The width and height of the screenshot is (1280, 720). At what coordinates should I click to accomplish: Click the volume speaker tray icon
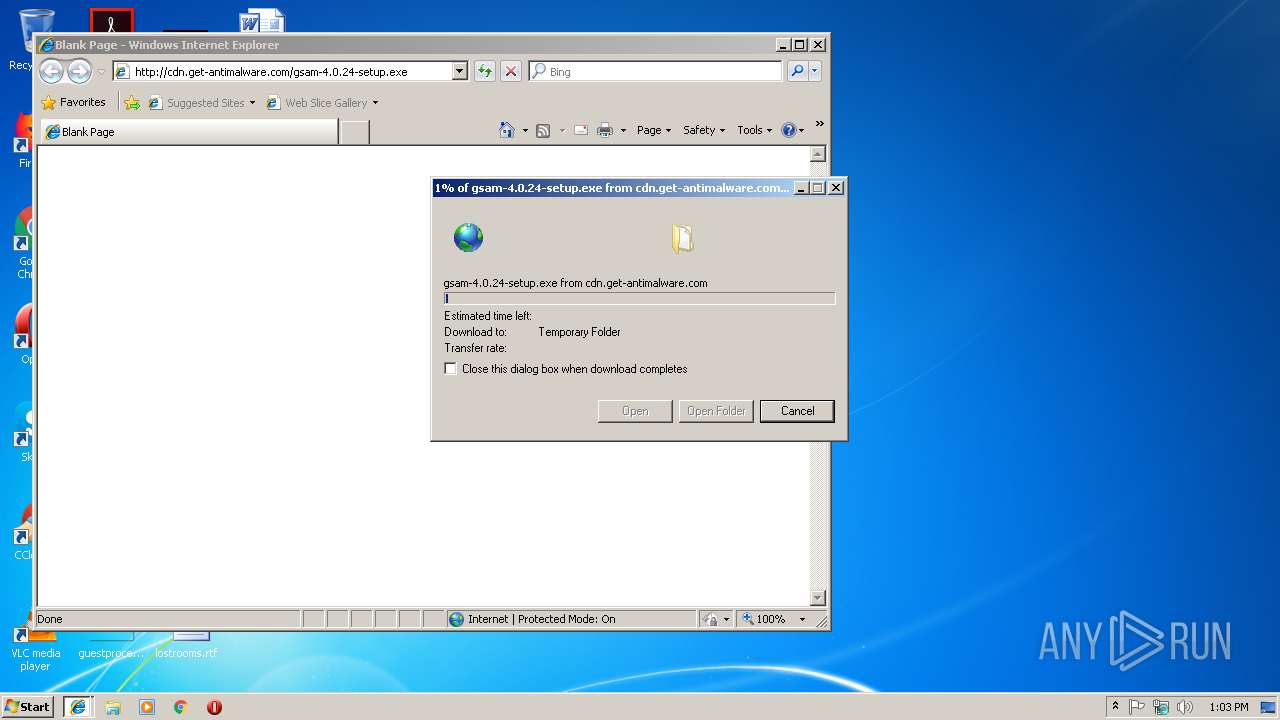point(1185,707)
